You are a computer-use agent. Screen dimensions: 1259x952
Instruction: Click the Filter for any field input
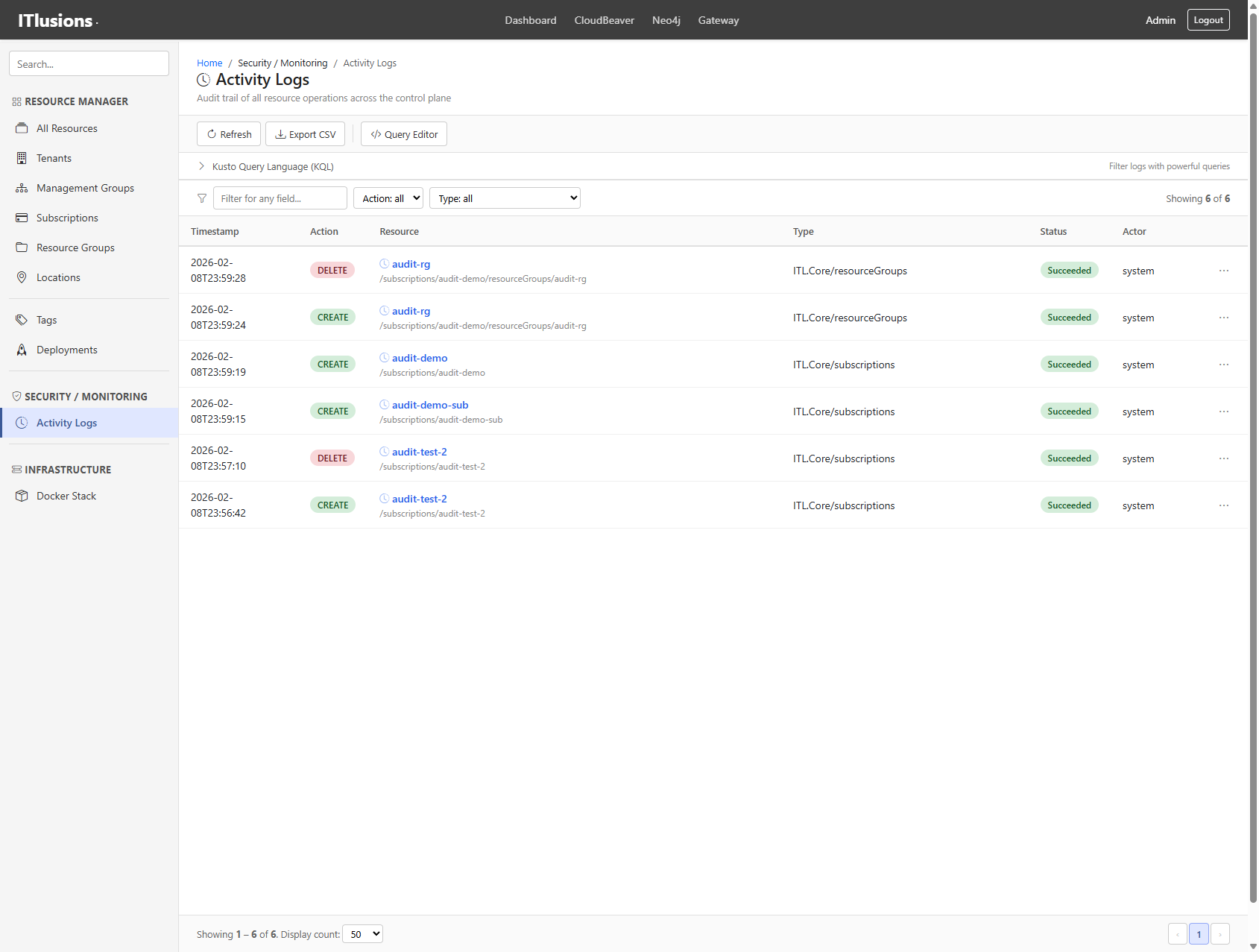[280, 198]
